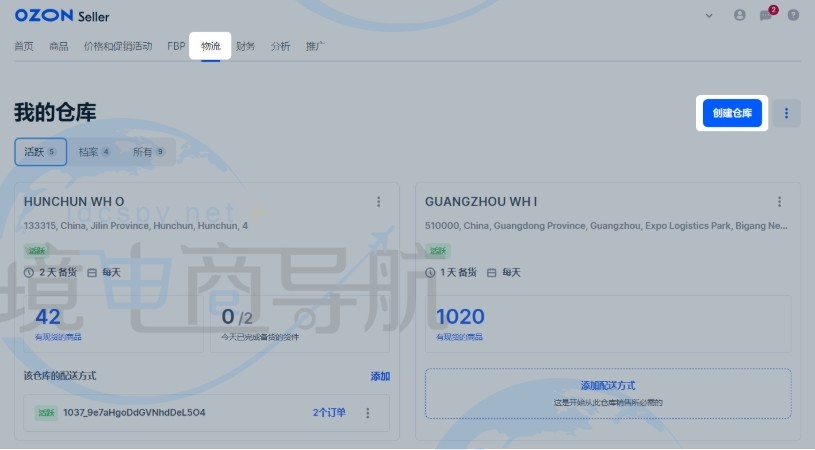Click the GUANGZHOU WH I warehouse title
Screen dimensions: 815x450
coord(481,202)
